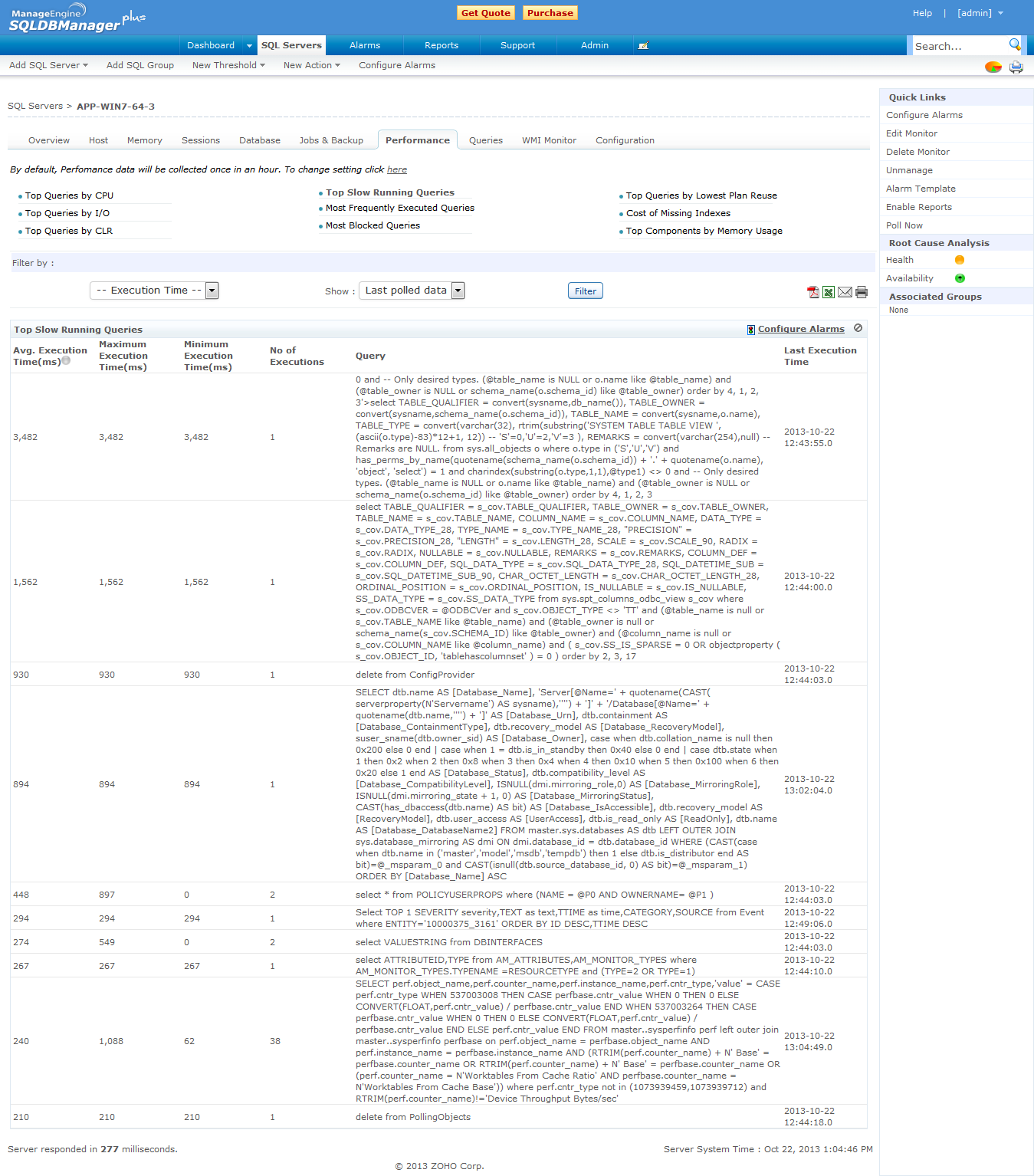Open the pie chart icon in the toolbar
Screen dimensions: 1034x1176
(x=993, y=67)
